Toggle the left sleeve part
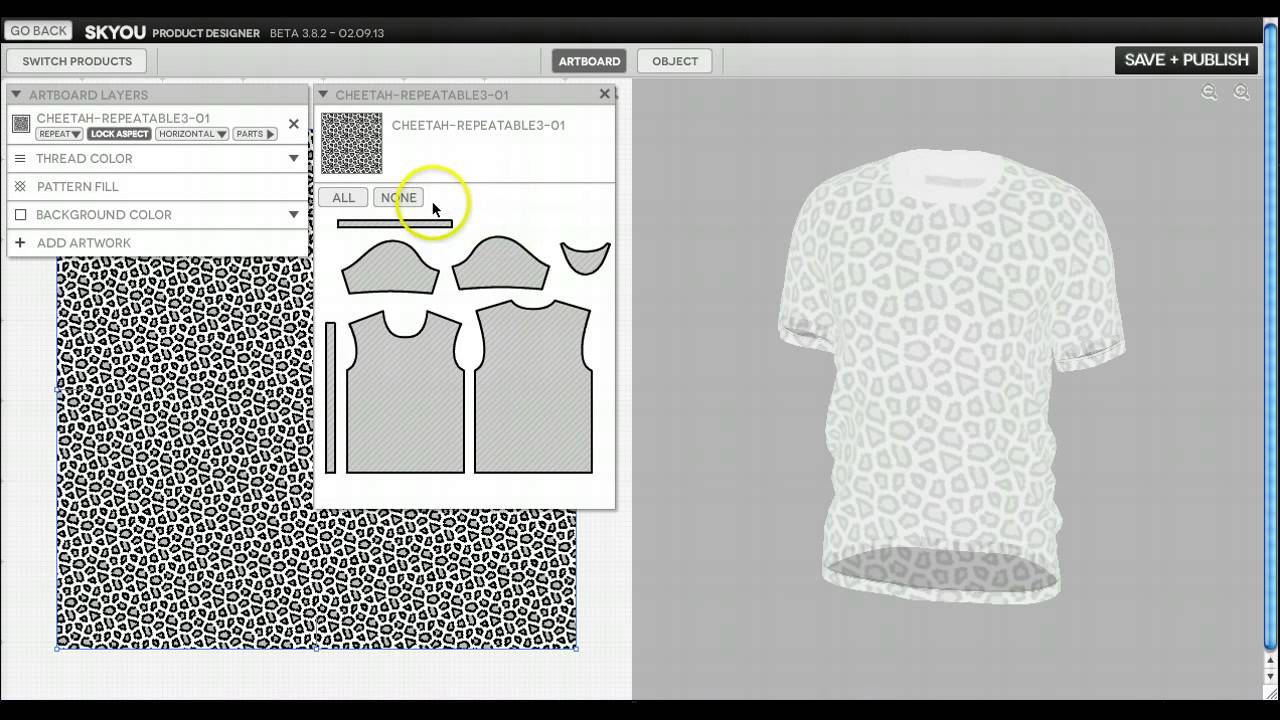Image resolution: width=1280 pixels, height=720 pixels. [391, 267]
